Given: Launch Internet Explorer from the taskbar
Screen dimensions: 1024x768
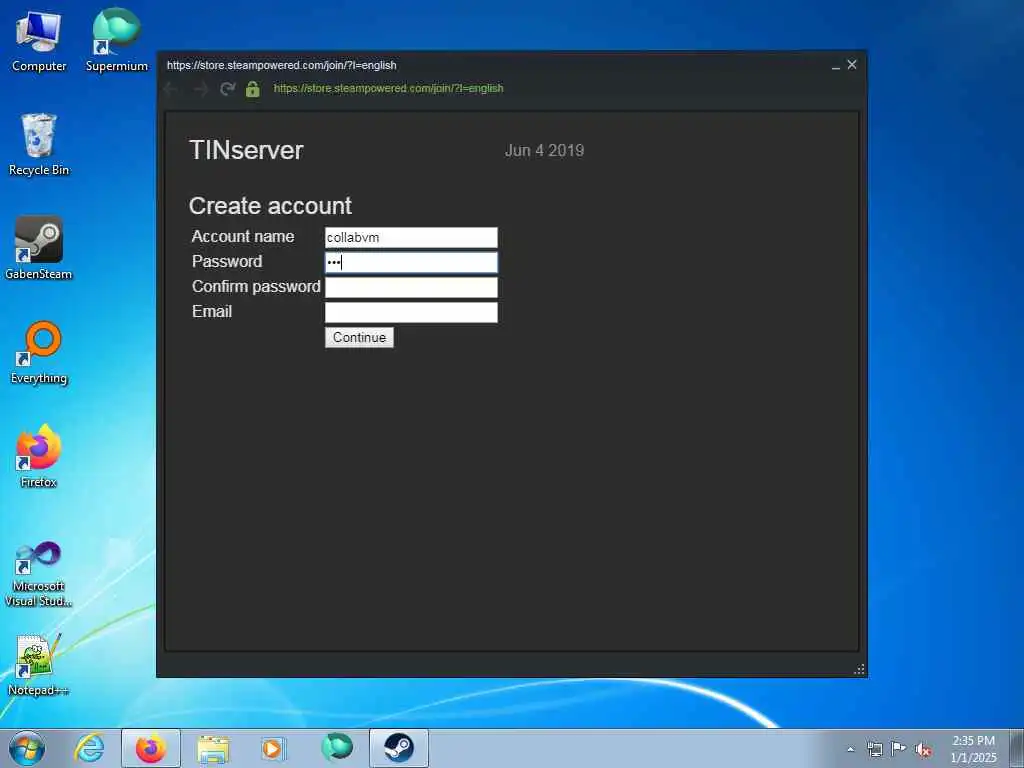Looking at the screenshot, I should coord(89,748).
